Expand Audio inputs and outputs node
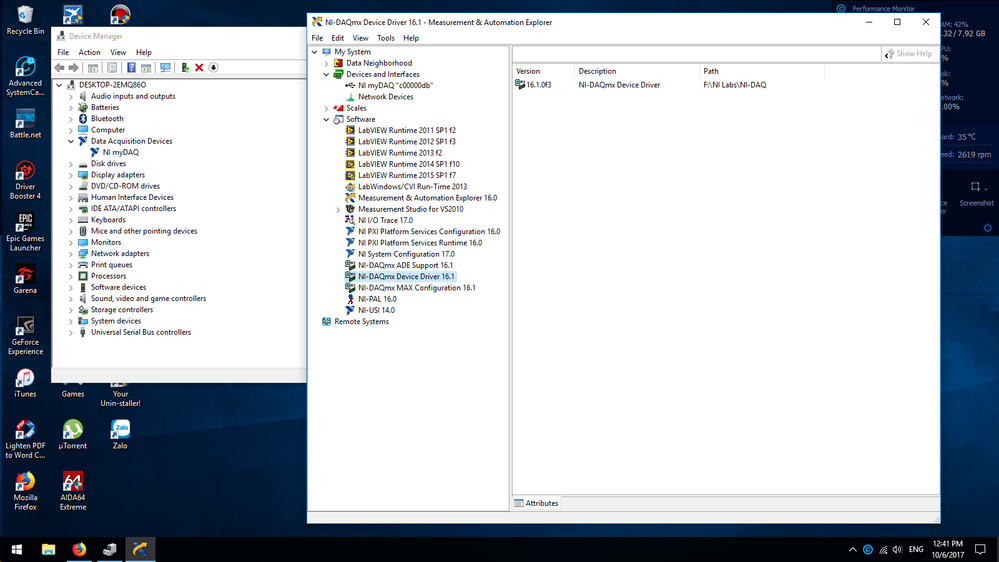Screen dimensions: 999x562 point(71,97)
